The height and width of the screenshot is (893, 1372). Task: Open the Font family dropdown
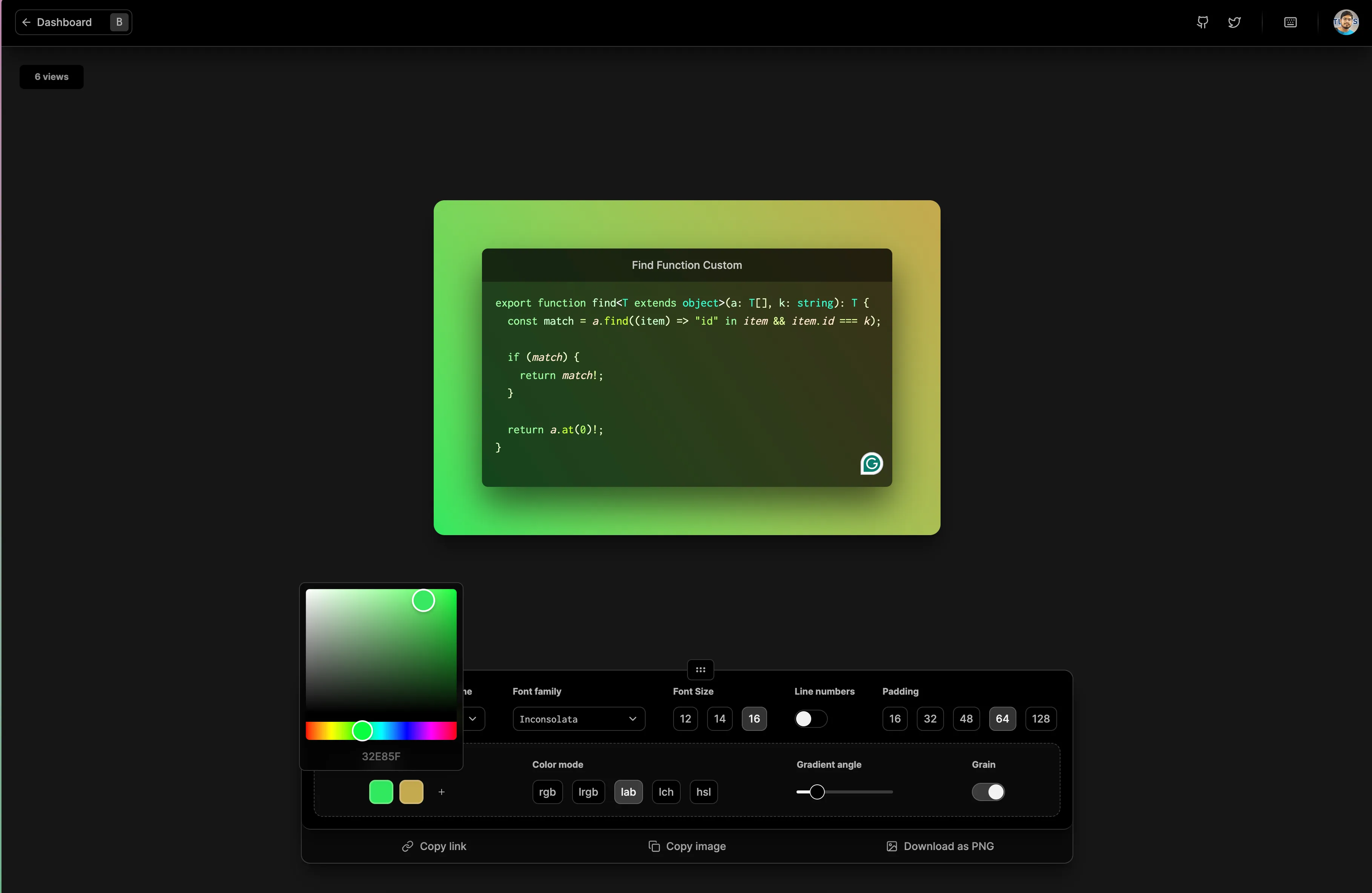click(578, 719)
